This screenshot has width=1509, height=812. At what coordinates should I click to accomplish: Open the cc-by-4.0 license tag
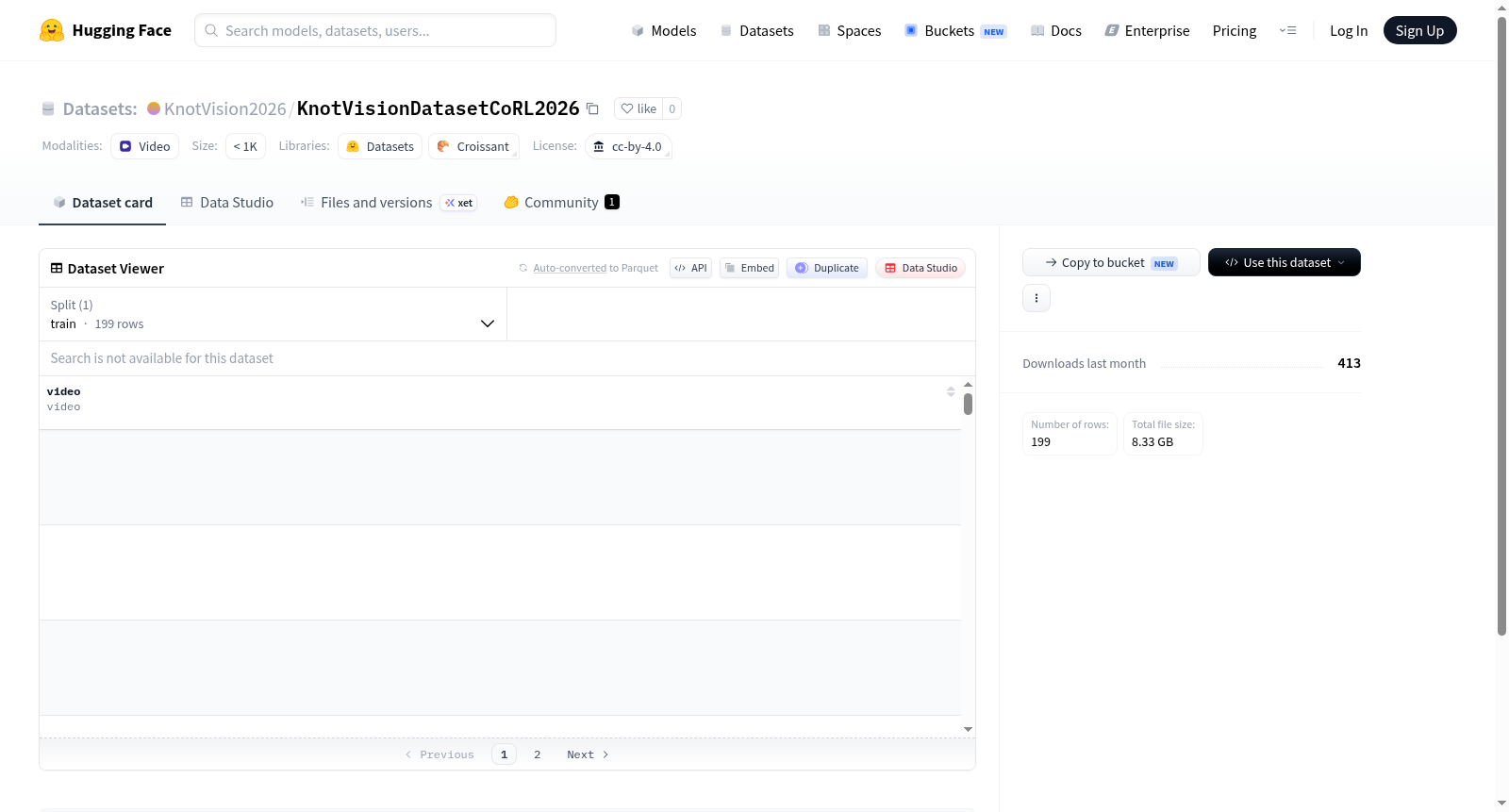click(628, 146)
